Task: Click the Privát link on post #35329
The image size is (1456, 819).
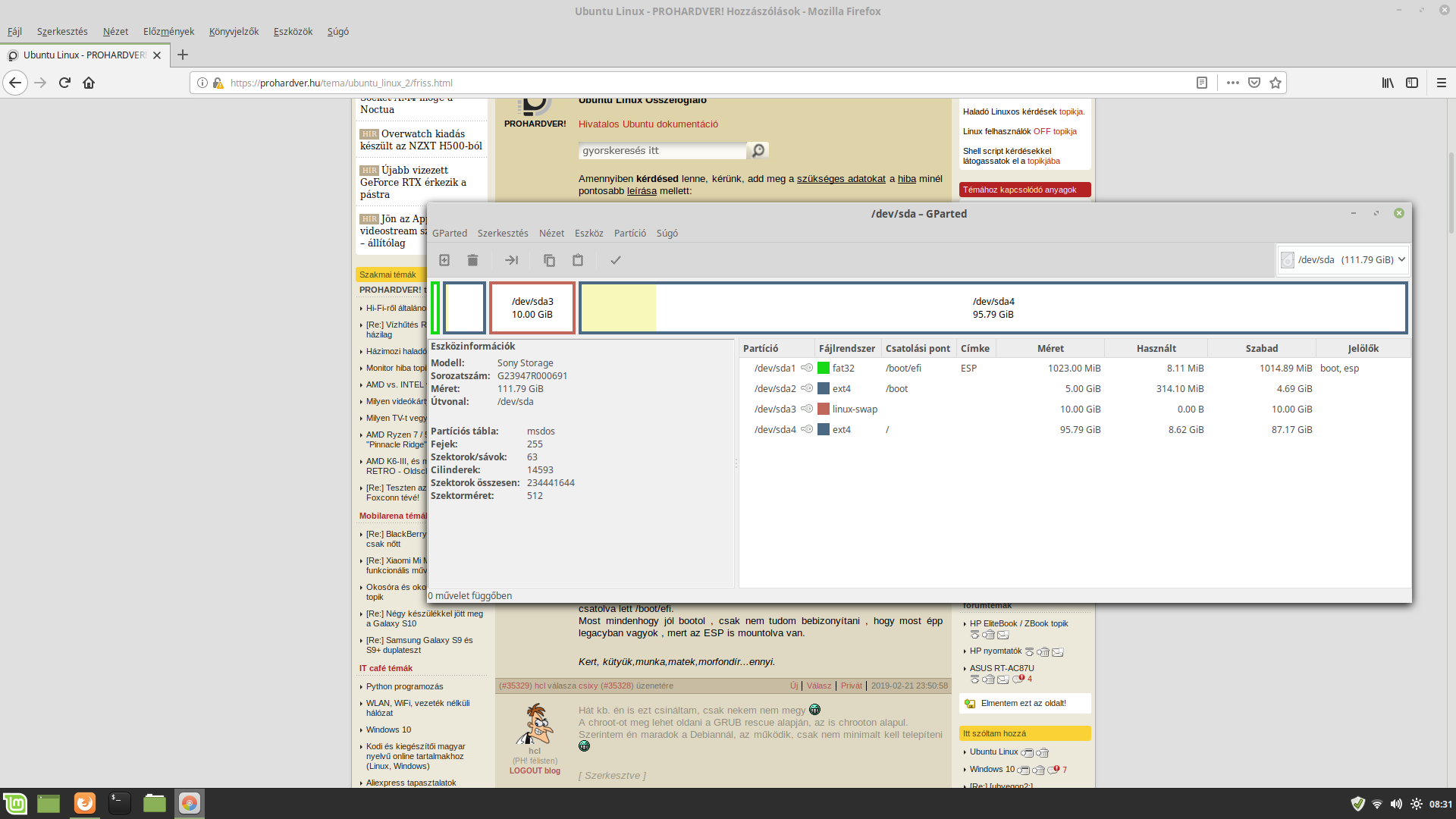Action: pyautogui.click(x=852, y=686)
